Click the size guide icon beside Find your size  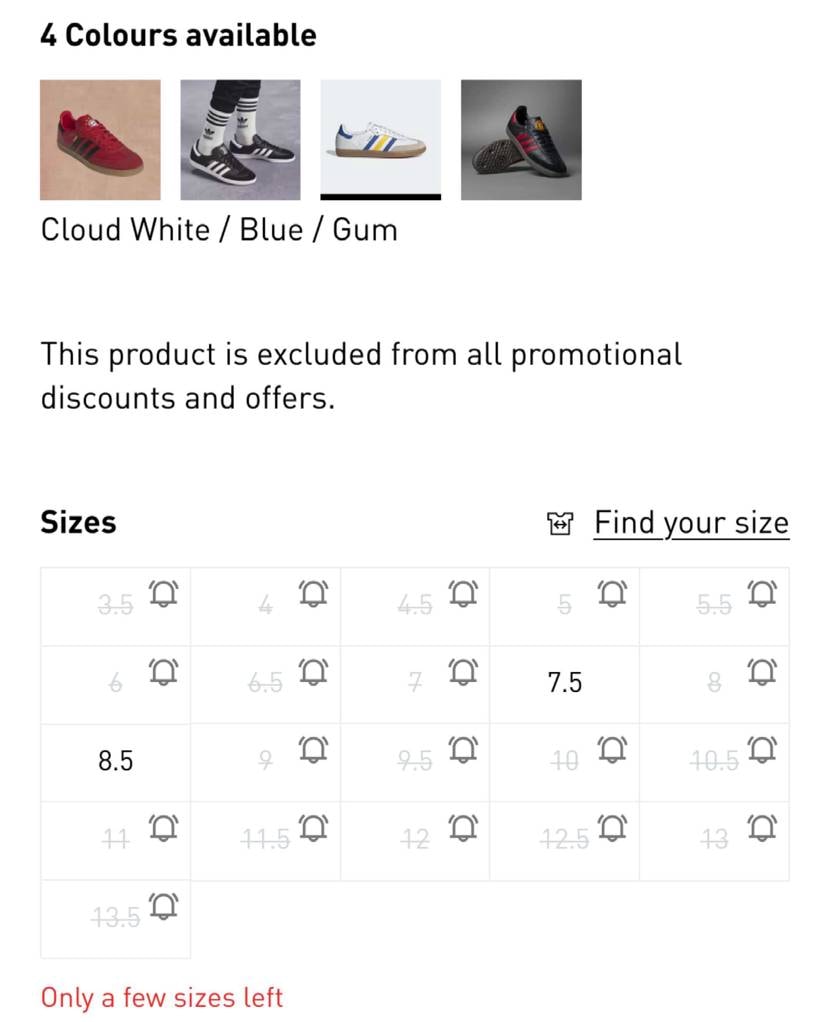(561, 523)
